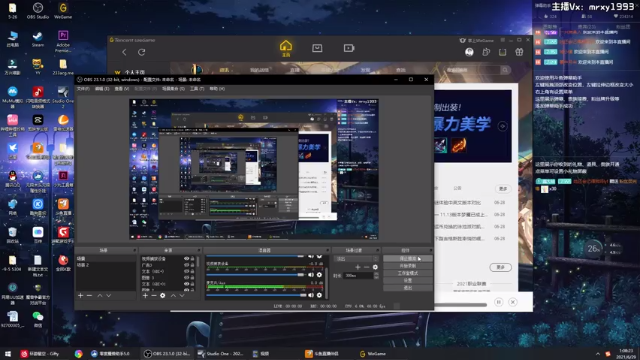640x360 pixels.
Task: Toggle lock on 图像 3 source
Action: coord(192,278)
